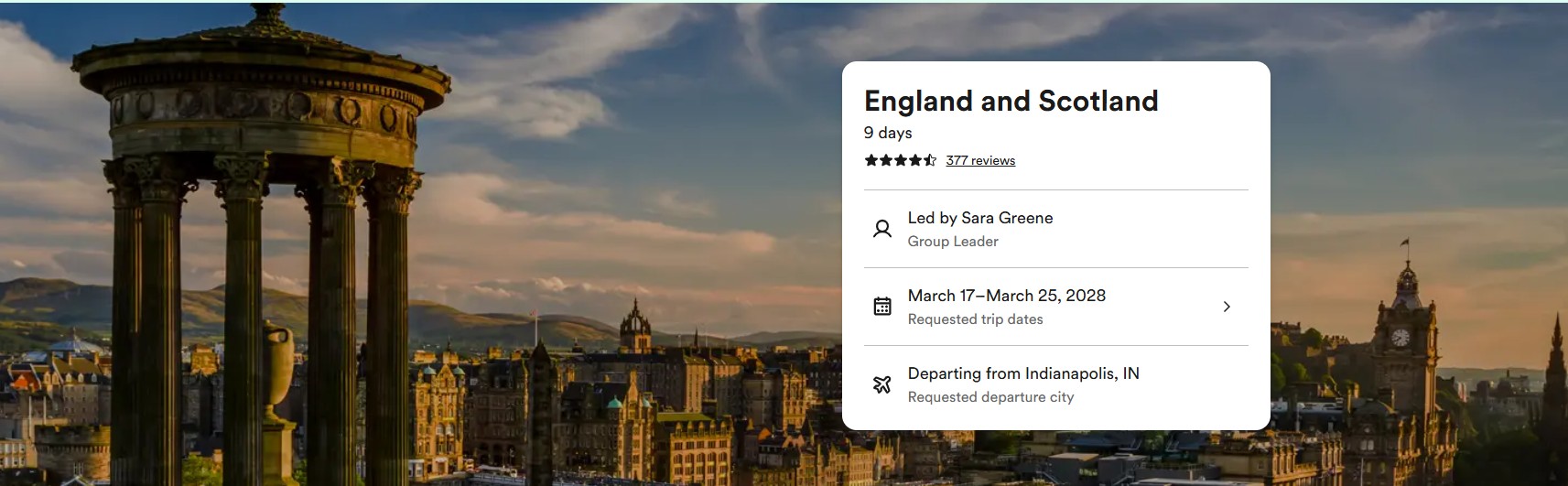Select Departing from Indianapolis, IN
The image size is (1568, 486).
coord(1023,373)
